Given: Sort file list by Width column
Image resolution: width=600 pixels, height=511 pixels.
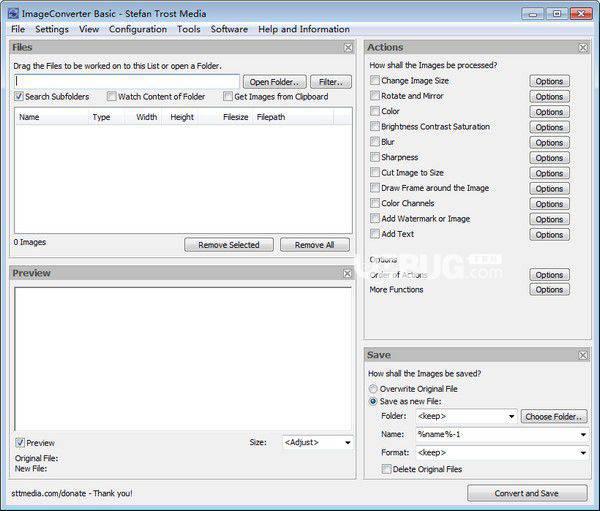Looking at the screenshot, I should [x=143, y=117].
